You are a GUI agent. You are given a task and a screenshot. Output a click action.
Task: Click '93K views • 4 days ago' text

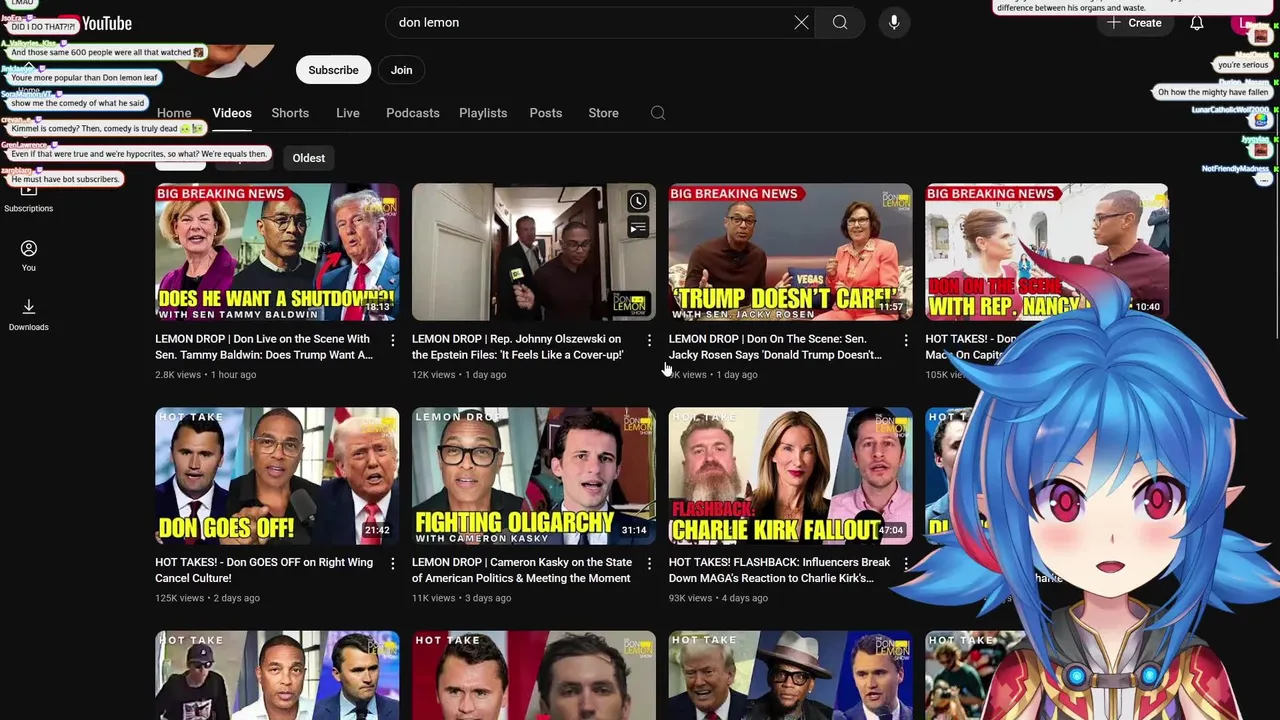point(718,598)
